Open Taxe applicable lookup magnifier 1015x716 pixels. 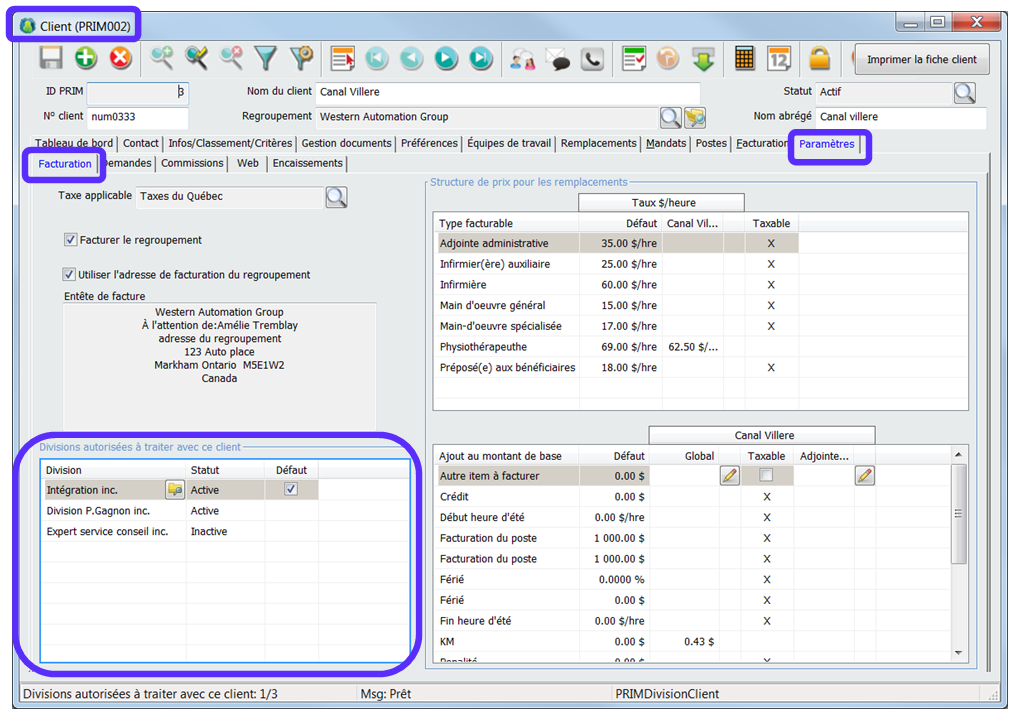coord(336,197)
